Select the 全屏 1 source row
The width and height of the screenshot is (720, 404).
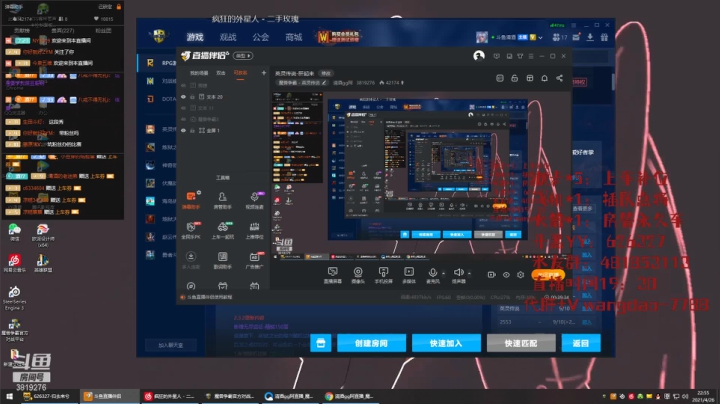[x=223, y=130]
